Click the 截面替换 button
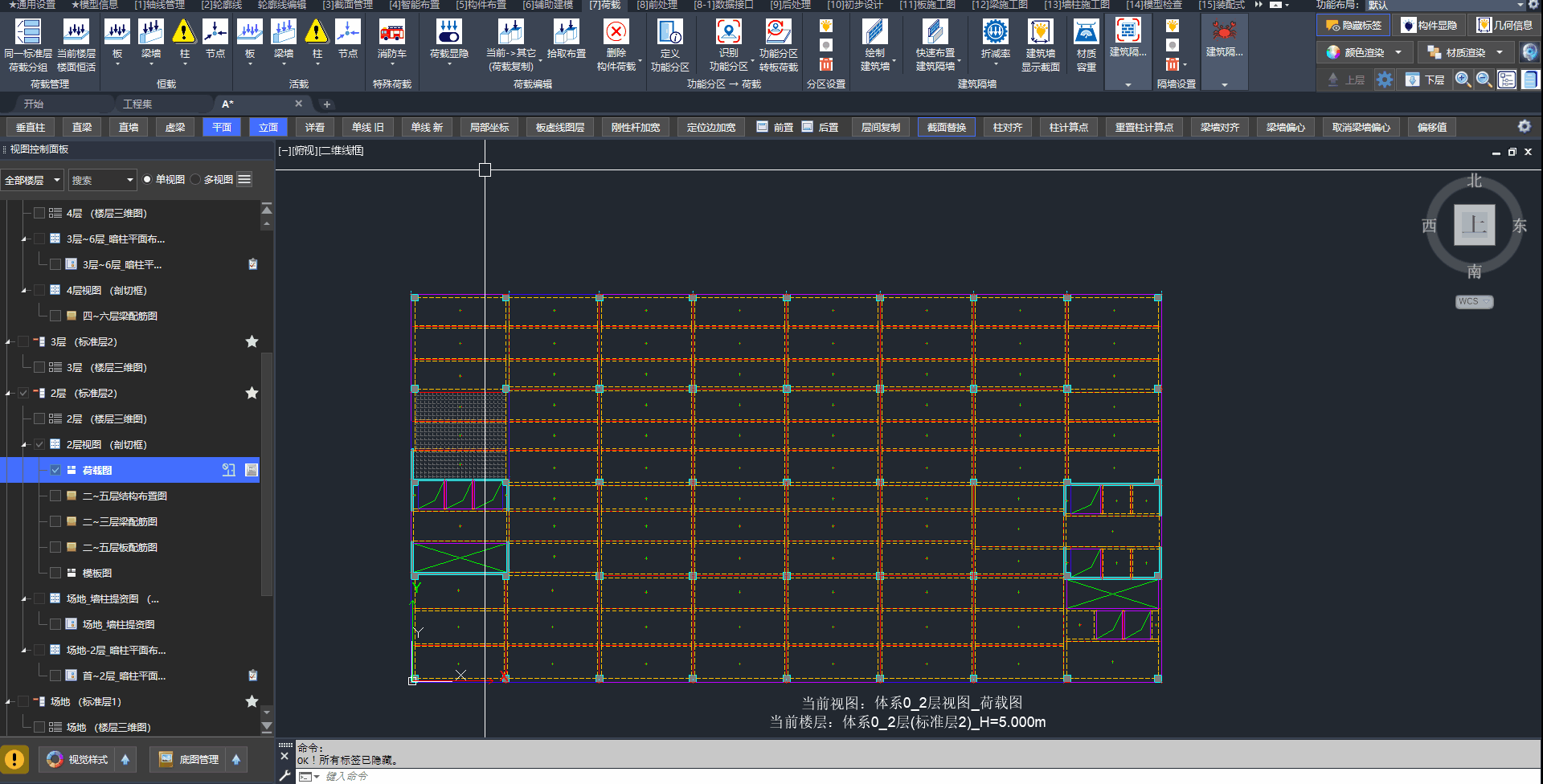1543x784 pixels. click(x=946, y=127)
